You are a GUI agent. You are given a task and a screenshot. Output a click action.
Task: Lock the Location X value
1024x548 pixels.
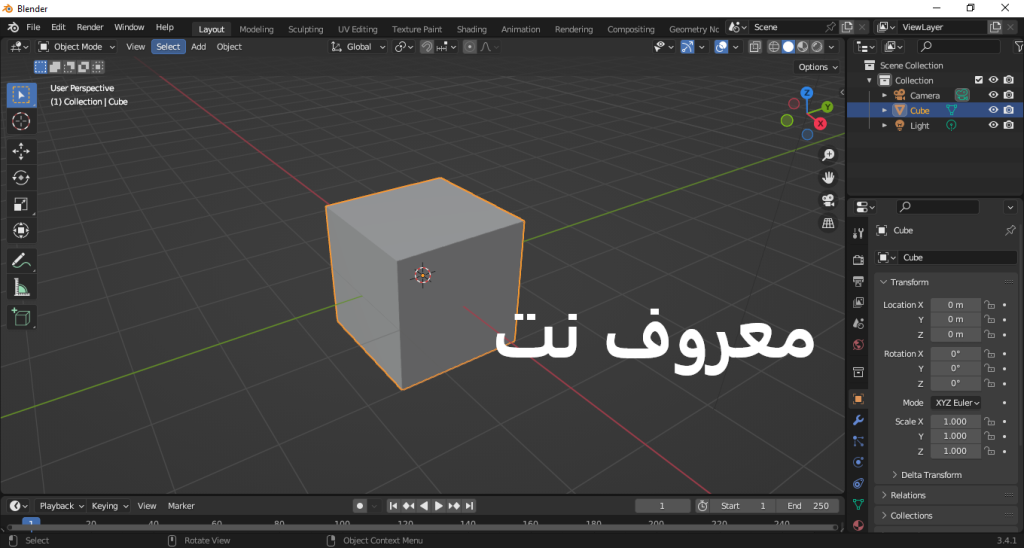click(x=990, y=305)
